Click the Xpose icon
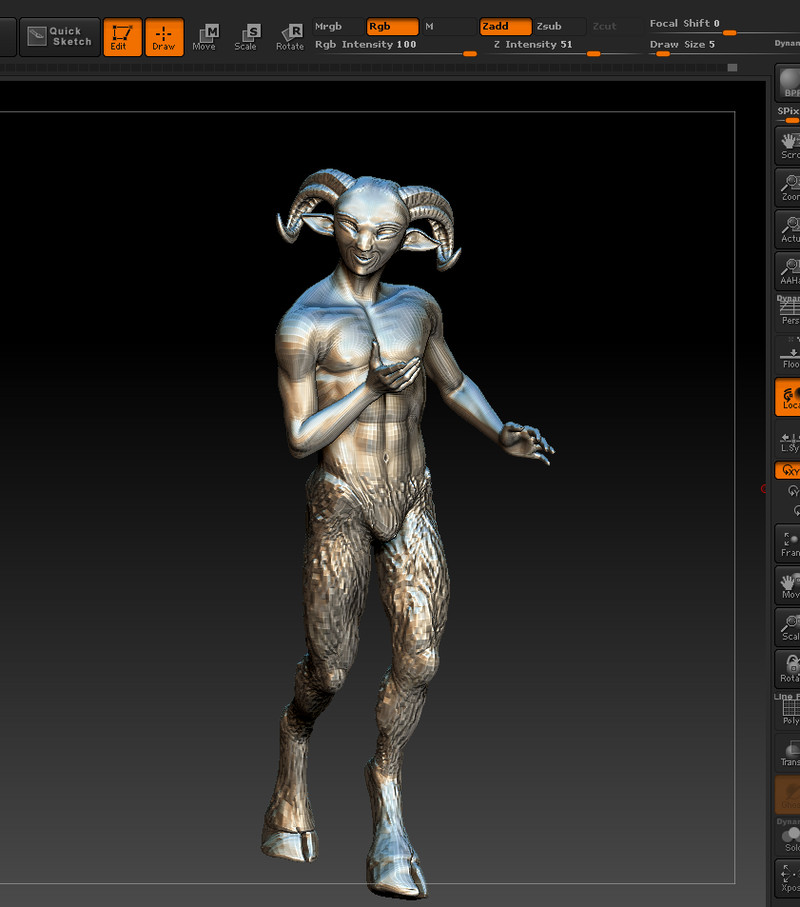Image resolution: width=800 pixels, height=907 pixels. point(788,879)
